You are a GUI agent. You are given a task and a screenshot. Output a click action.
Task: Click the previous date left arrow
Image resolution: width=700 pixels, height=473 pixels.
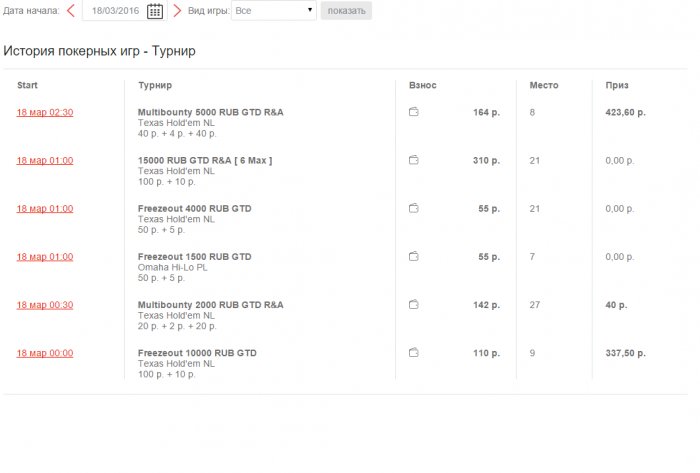(71, 11)
